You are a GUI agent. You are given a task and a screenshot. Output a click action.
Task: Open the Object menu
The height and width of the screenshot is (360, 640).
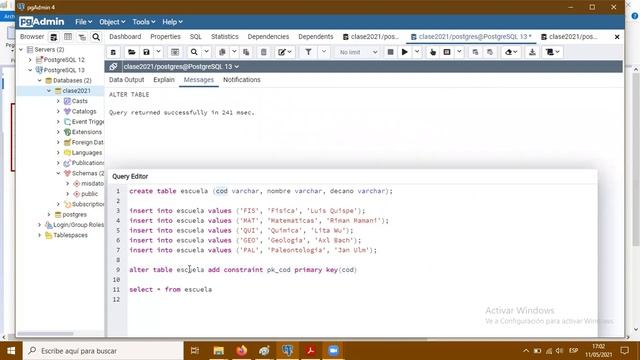112,22
